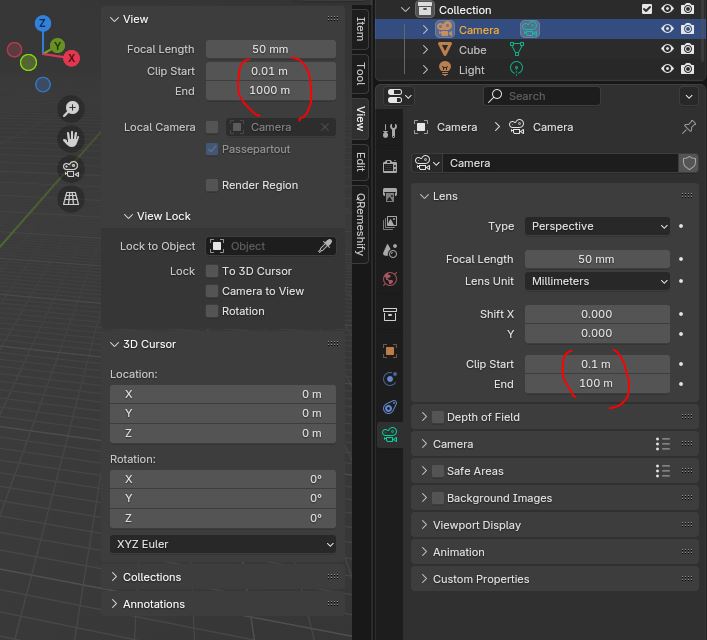Collapse the View Lock subpanel
Viewport: 707px width, 640px height.
coord(129,216)
